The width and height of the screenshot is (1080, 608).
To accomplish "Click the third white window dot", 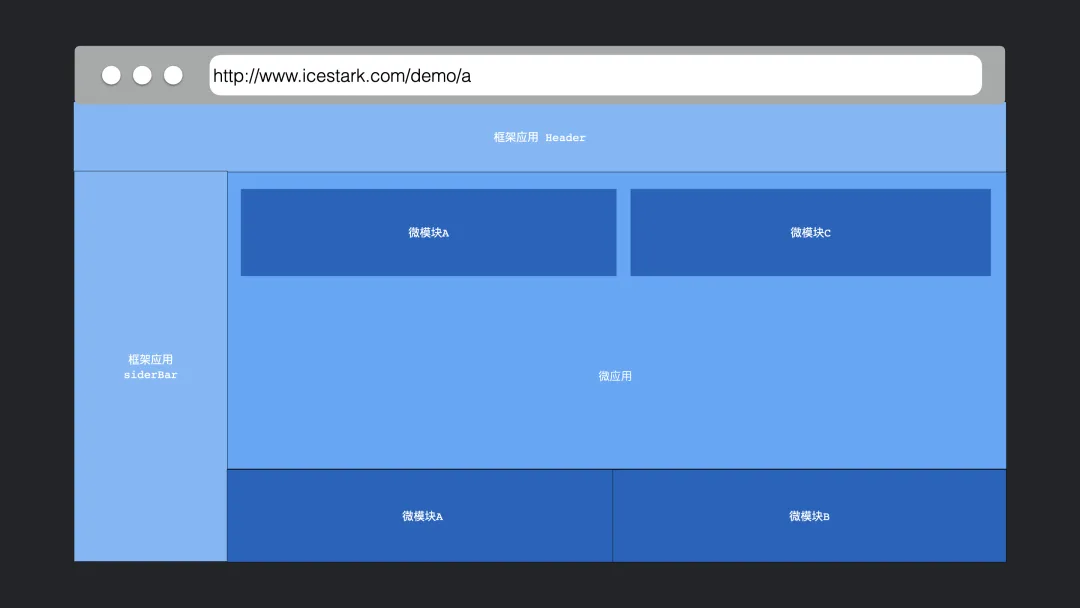I will 173,75.
